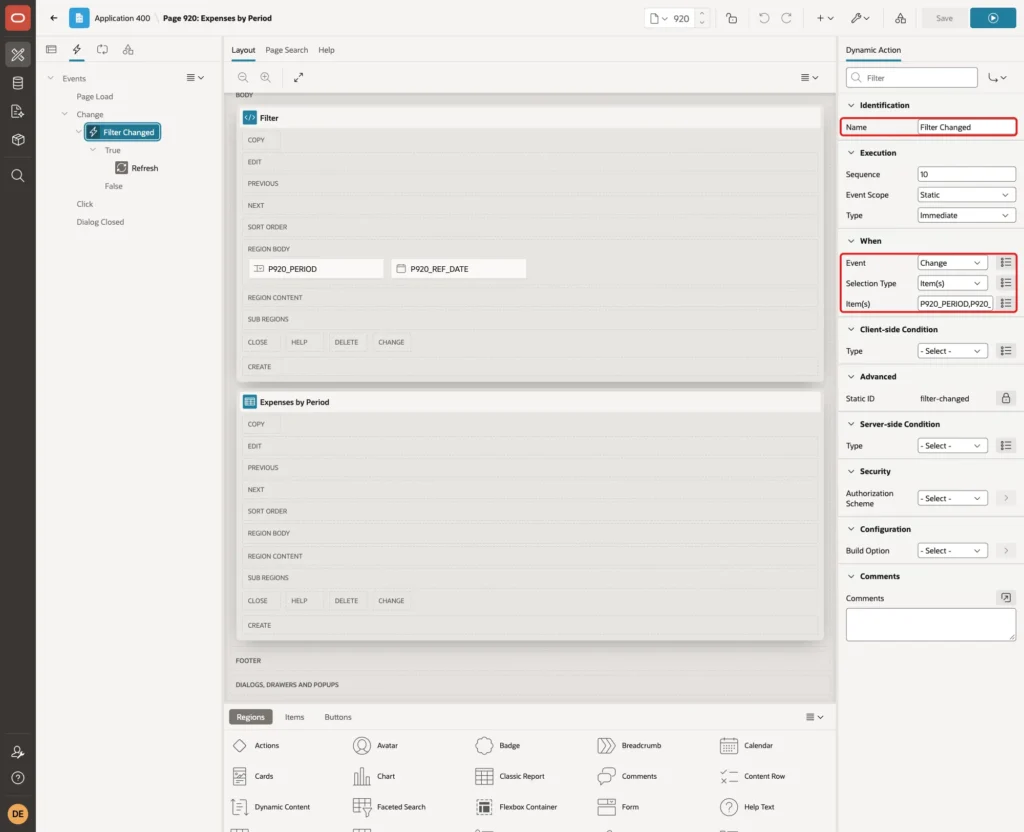Viewport: 1024px width, 832px height.
Task: Open the Help tab
Action: [x=327, y=50]
